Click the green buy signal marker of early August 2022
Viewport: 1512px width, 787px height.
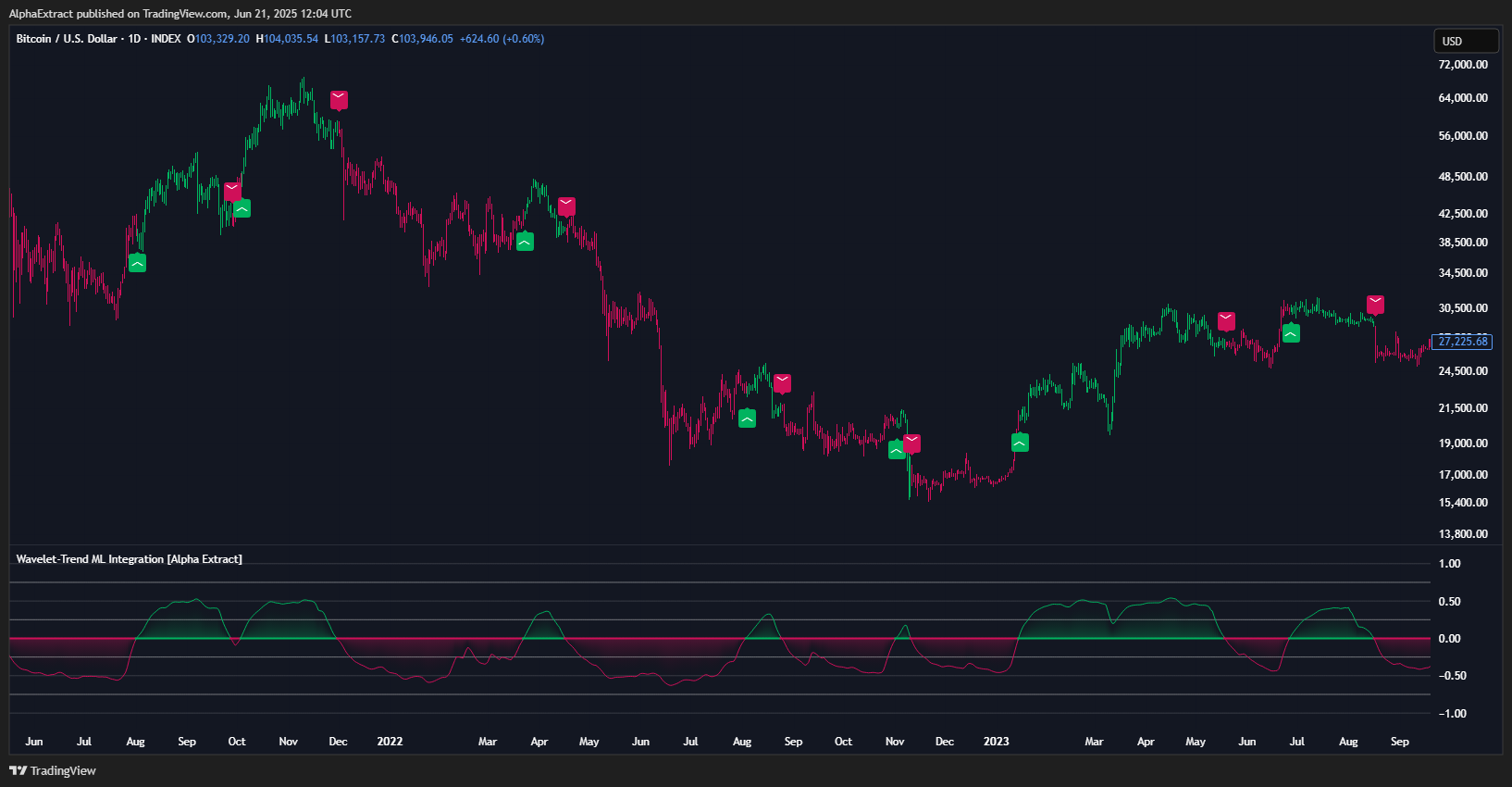pos(747,418)
